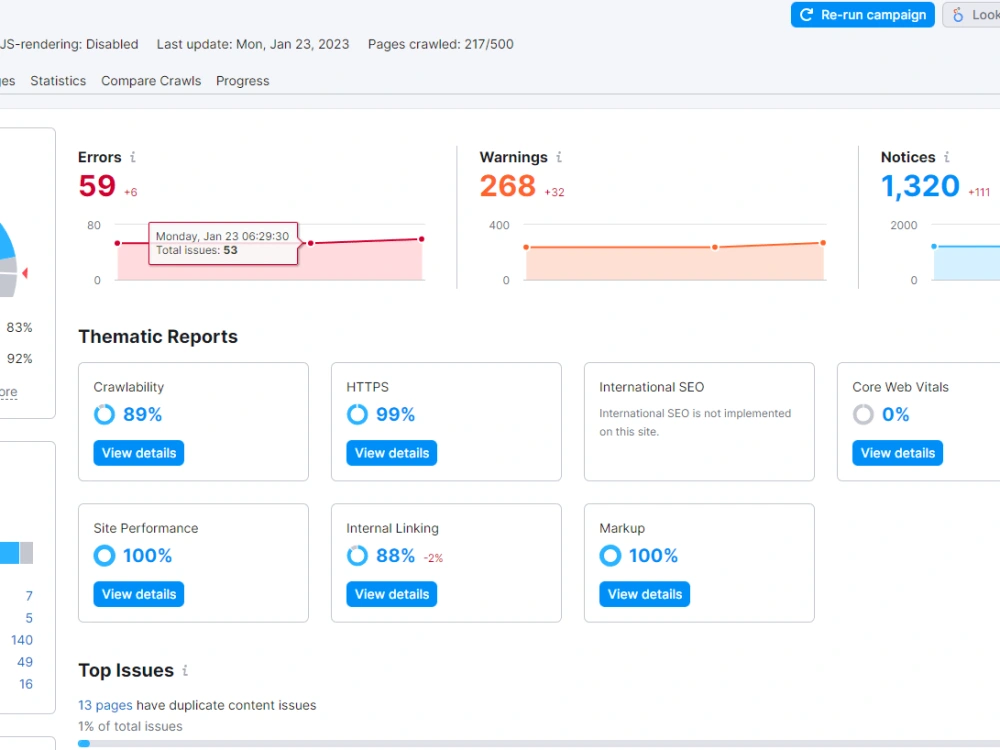Click the info icon beside Notices
The height and width of the screenshot is (750, 1000).
click(x=946, y=157)
